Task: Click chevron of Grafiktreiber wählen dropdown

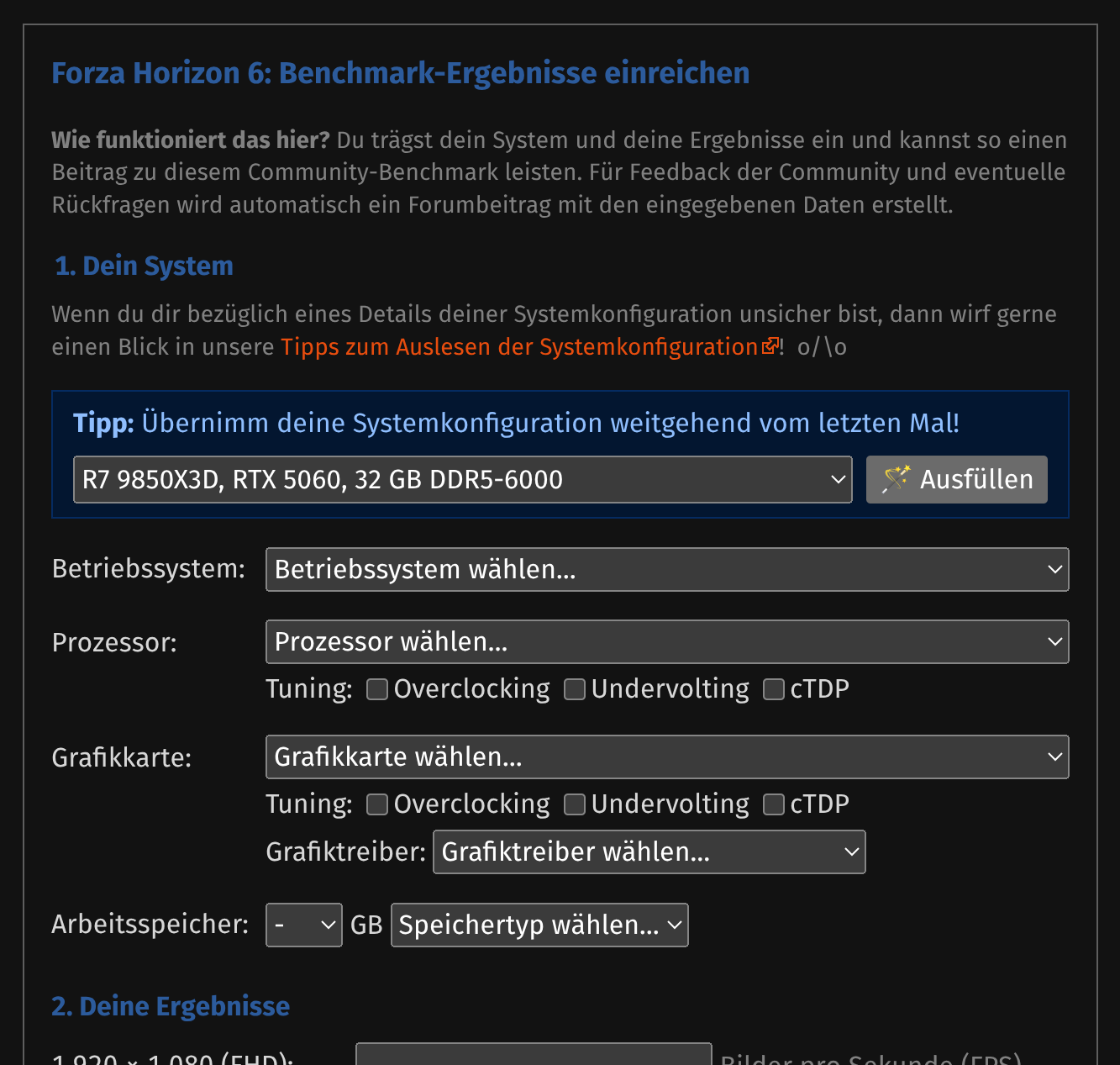Action: pos(851,852)
